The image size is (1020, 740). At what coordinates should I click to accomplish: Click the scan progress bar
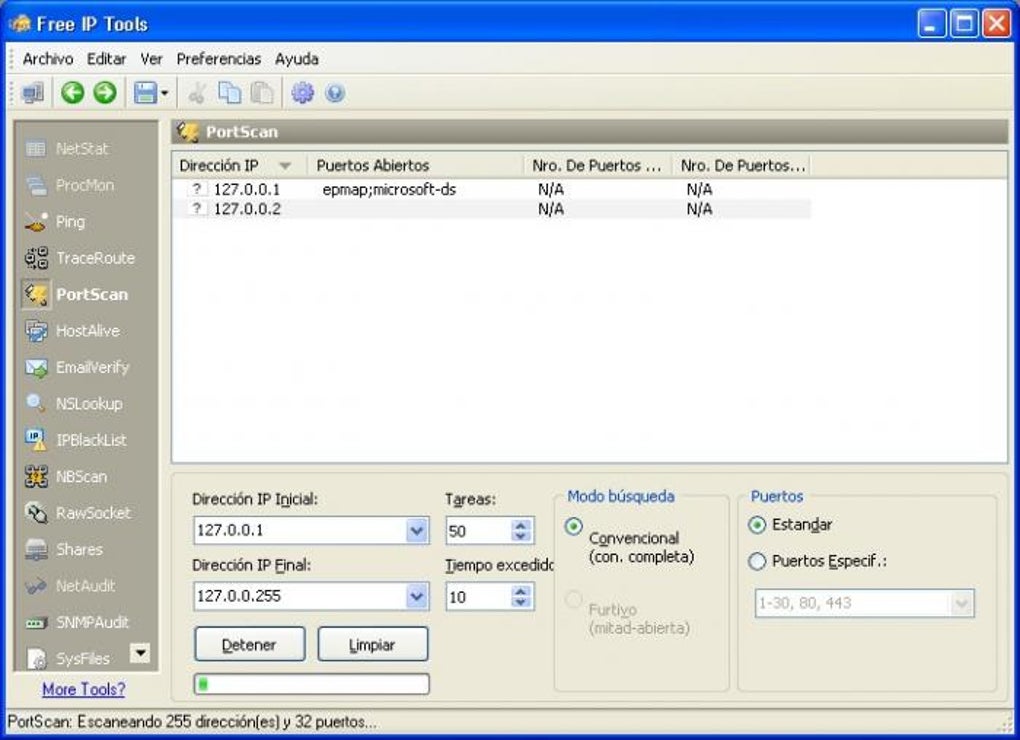[x=312, y=684]
